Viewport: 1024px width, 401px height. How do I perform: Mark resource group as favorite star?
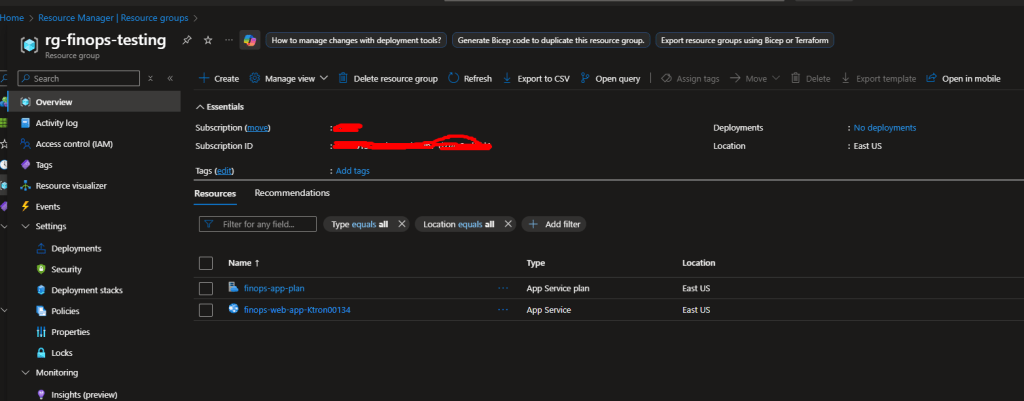tap(207, 40)
